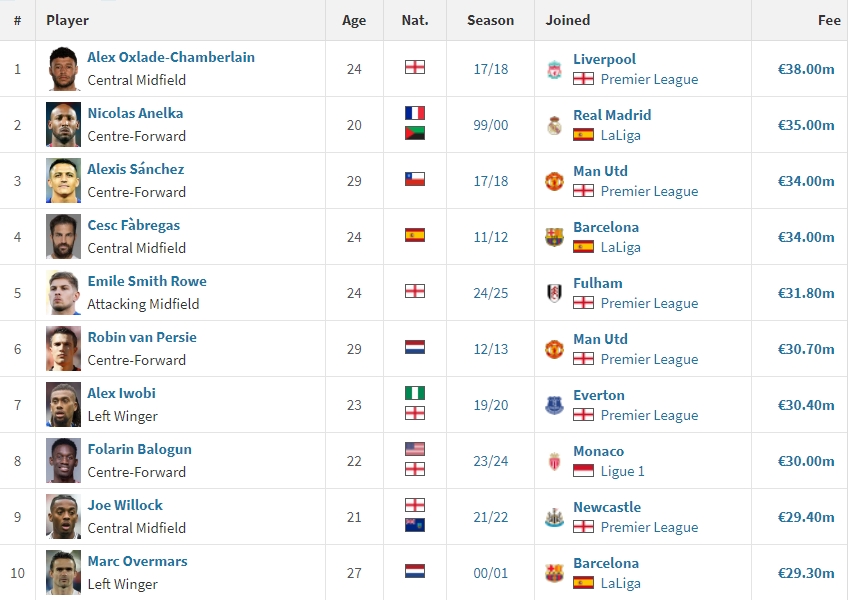
Task: Sort table by the Age column header
Action: click(x=354, y=20)
